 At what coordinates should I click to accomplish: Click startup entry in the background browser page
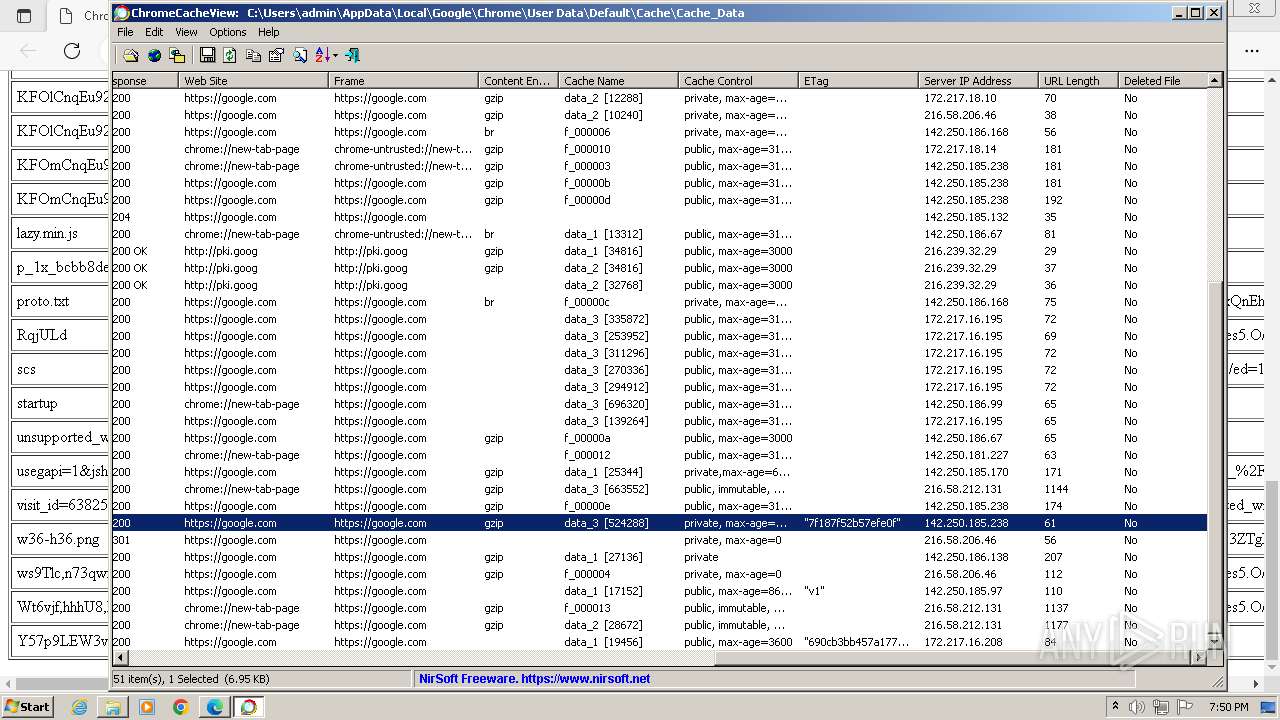pyautogui.click(x=37, y=403)
